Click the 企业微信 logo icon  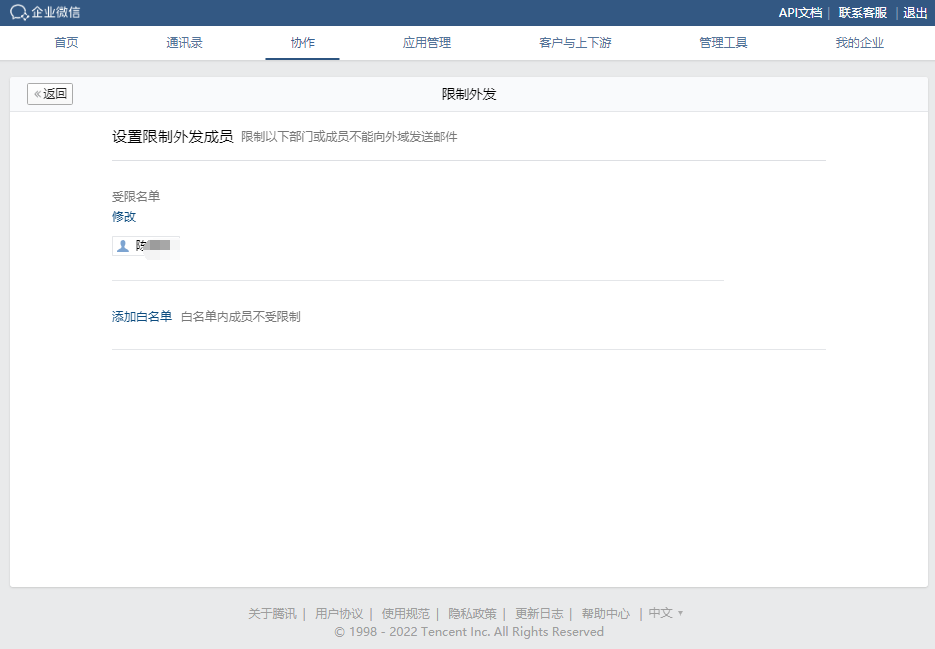coord(19,13)
